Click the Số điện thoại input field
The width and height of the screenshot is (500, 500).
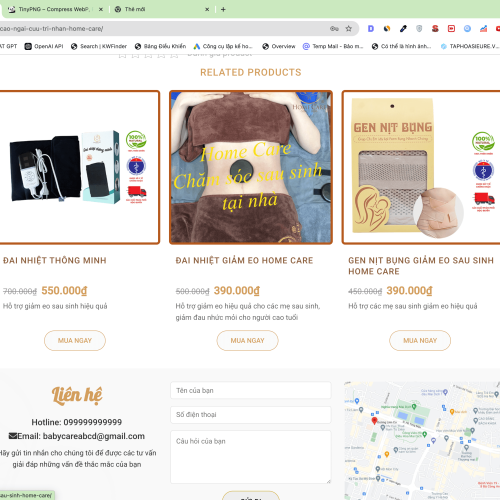[251, 415]
